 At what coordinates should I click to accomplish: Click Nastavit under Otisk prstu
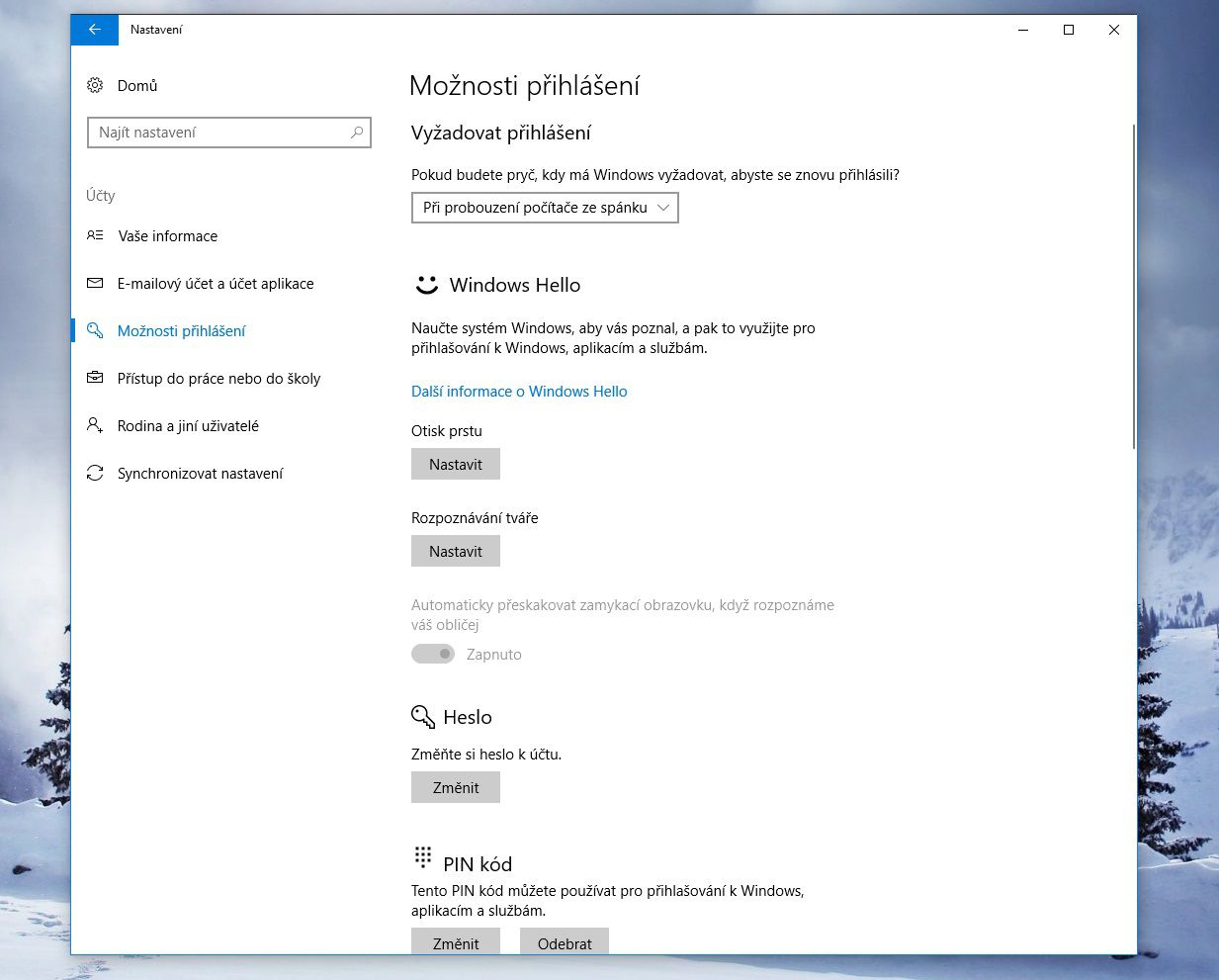[x=456, y=464]
